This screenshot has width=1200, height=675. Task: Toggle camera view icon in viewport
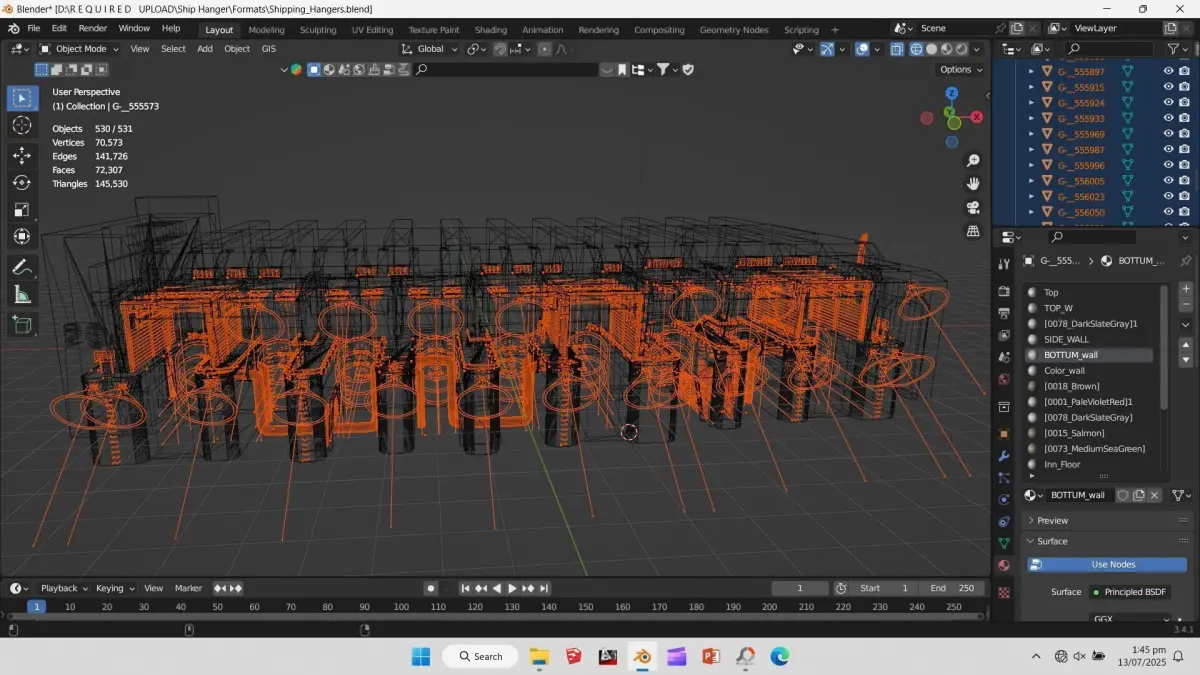pos(973,208)
